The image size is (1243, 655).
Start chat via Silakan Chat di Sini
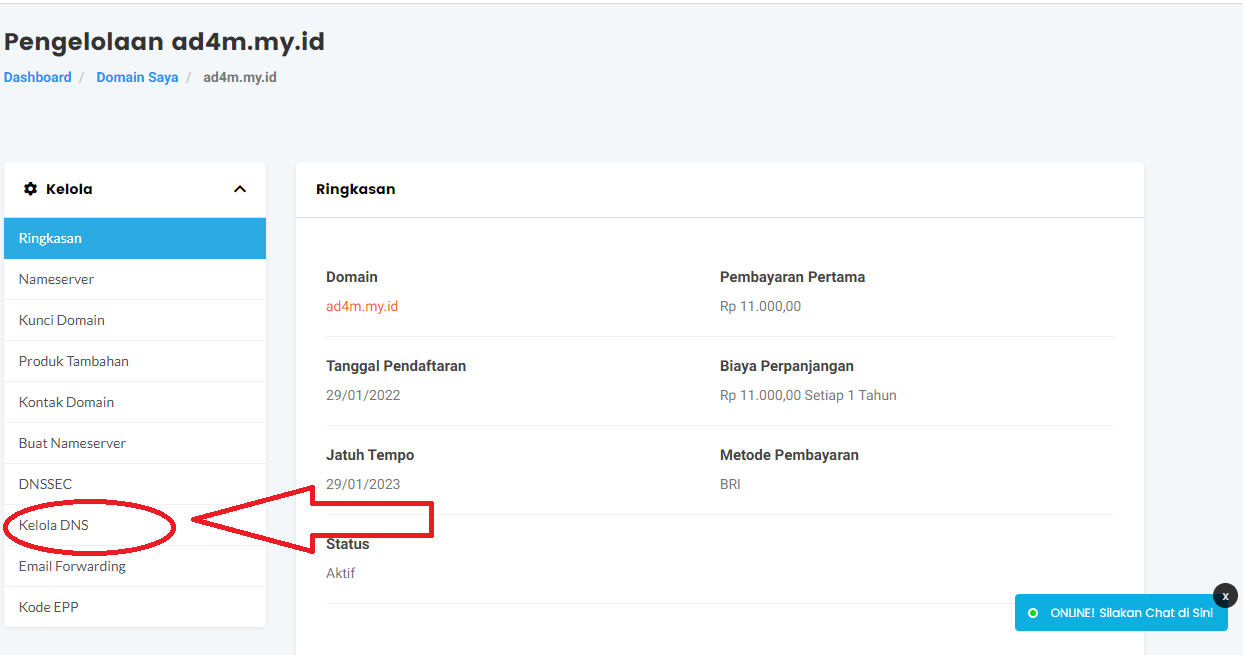point(1131,613)
